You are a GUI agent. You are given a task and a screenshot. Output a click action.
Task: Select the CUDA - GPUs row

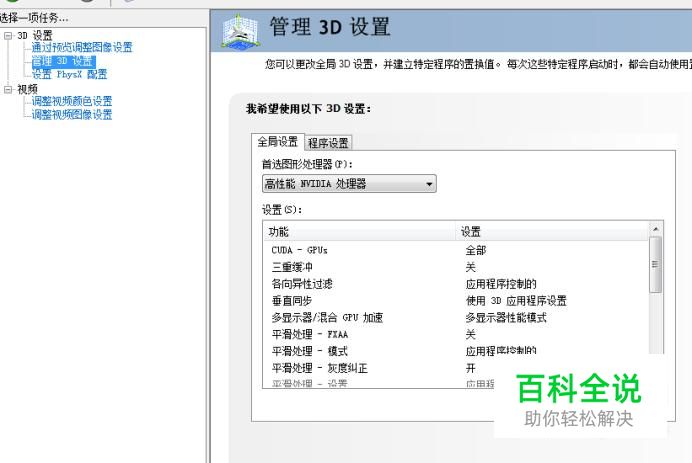(x=456, y=250)
